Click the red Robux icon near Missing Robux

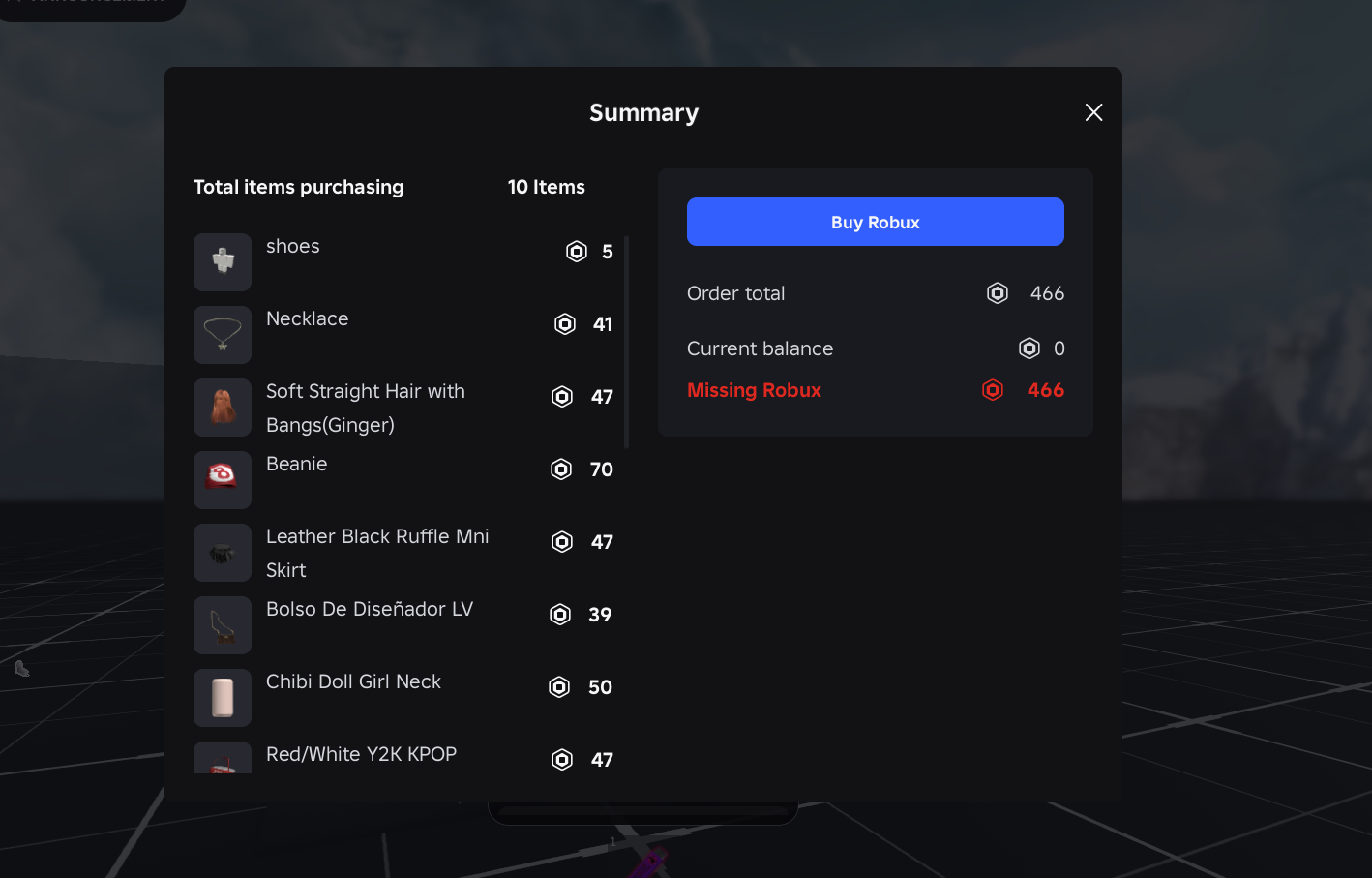point(992,389)
